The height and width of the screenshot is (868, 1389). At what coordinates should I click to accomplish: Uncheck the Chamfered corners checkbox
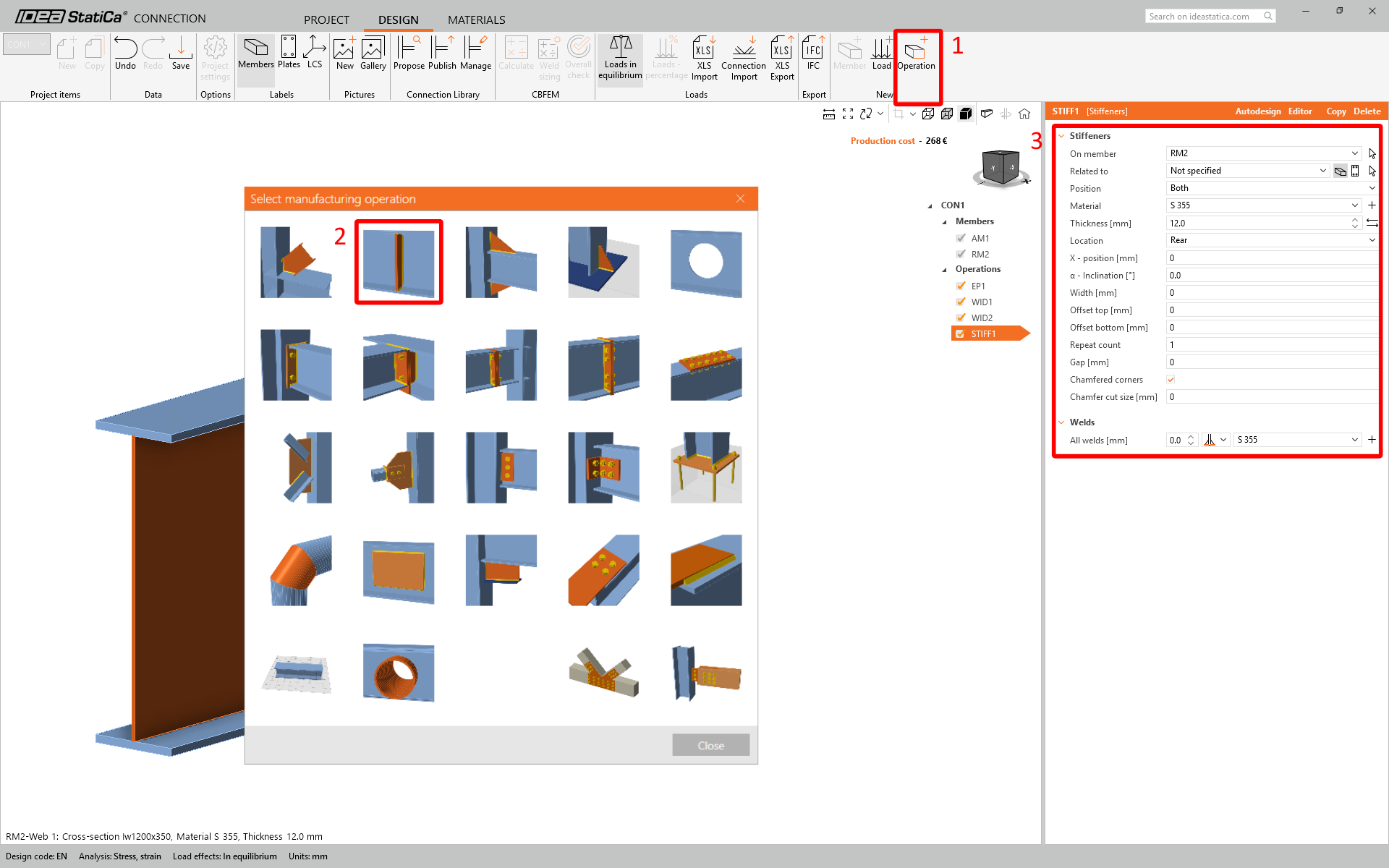(x=1171, y=380)
